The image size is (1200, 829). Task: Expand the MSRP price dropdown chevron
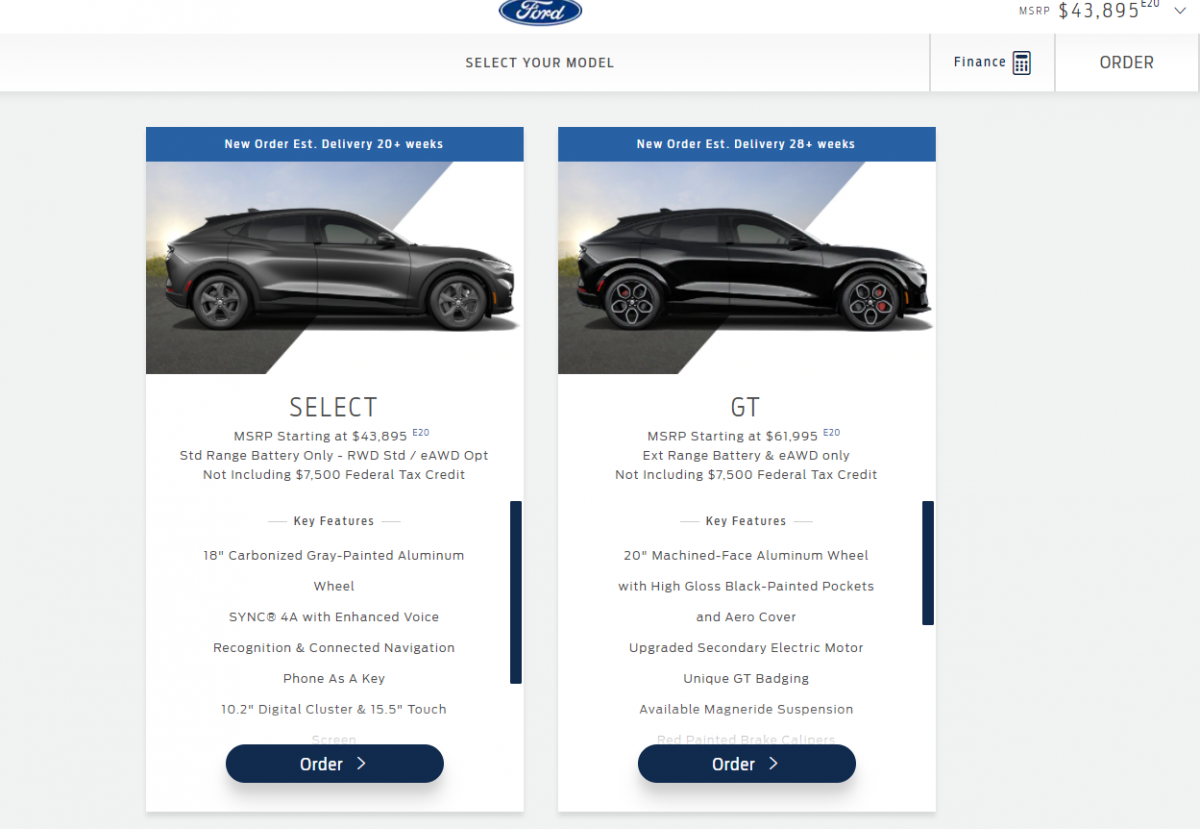(x=1180, y=12)
